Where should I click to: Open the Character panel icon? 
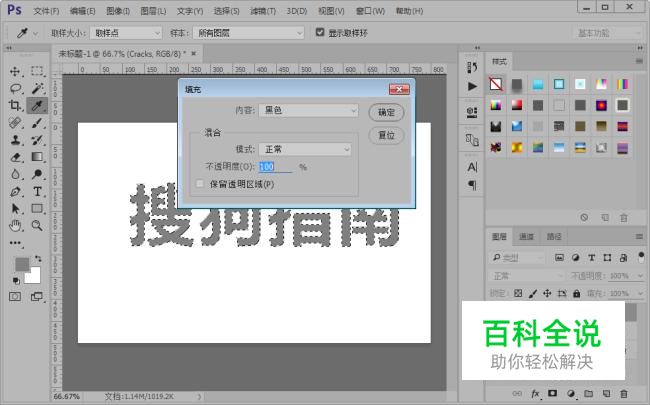coord(472,167)
